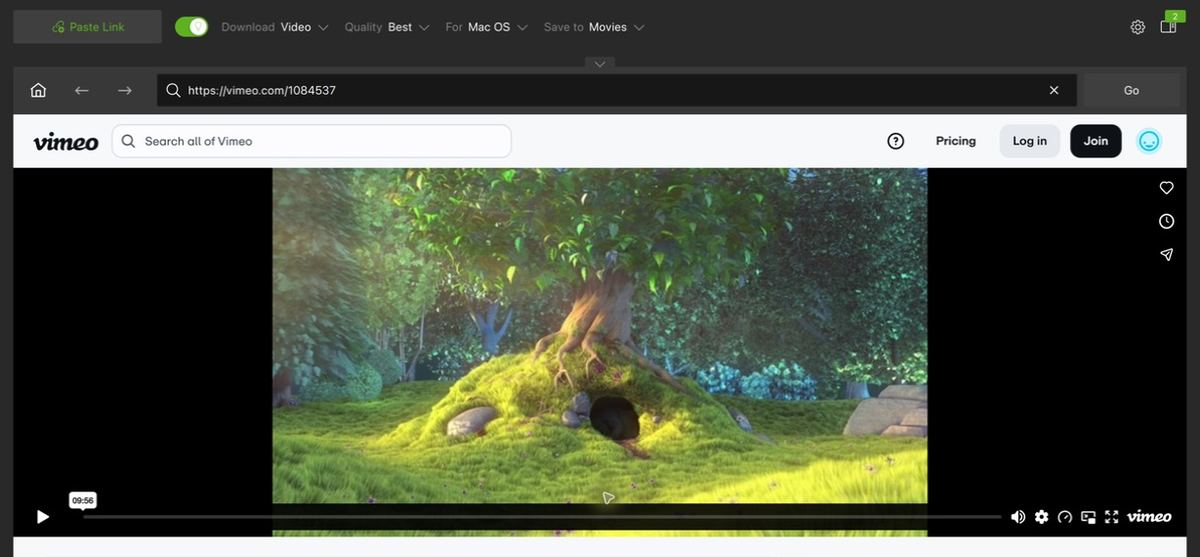
Task: Share the video with paper plane icon
Action: pyautogui.click(x=1166, y=255)
